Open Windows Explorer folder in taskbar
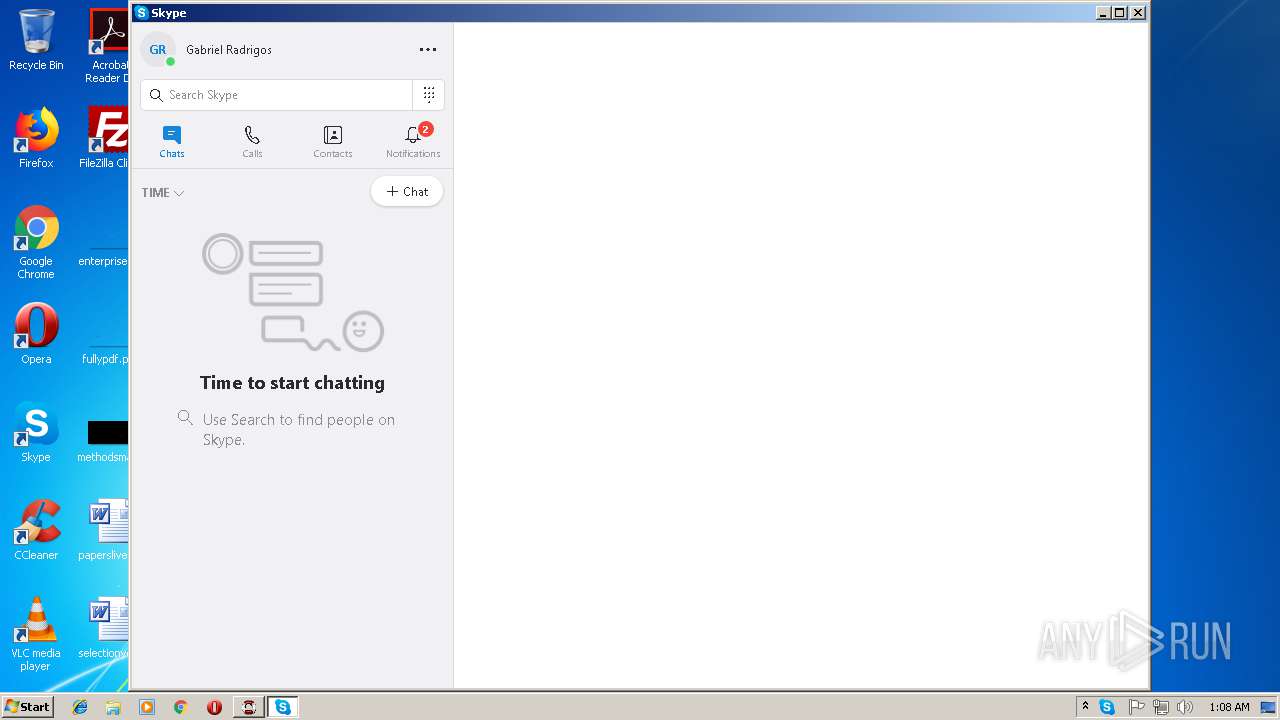The width and height of the screenshot is (1280, 720). (x=113, y=707)
